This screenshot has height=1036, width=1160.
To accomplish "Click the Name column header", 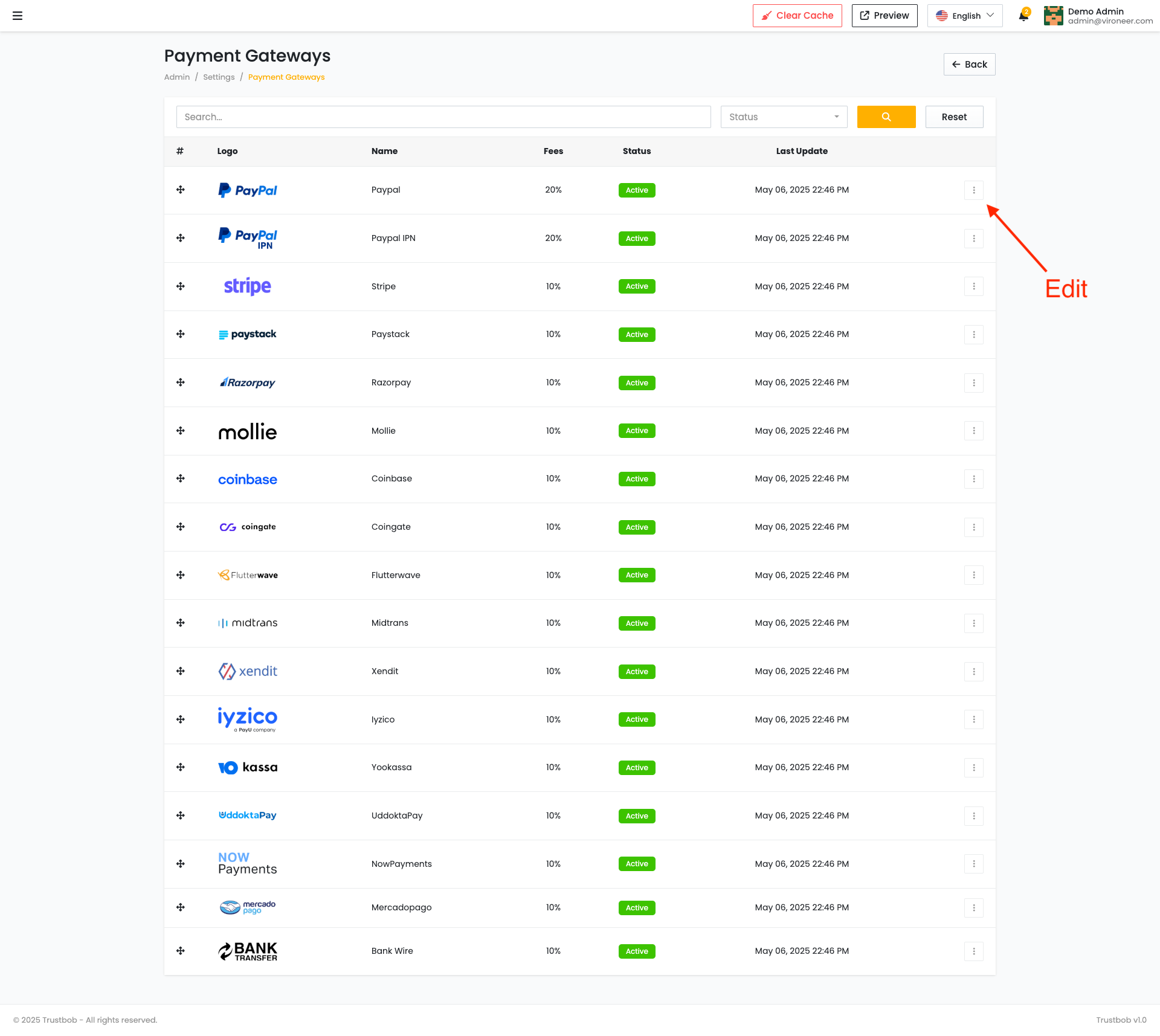I will [x=385, y=152].
